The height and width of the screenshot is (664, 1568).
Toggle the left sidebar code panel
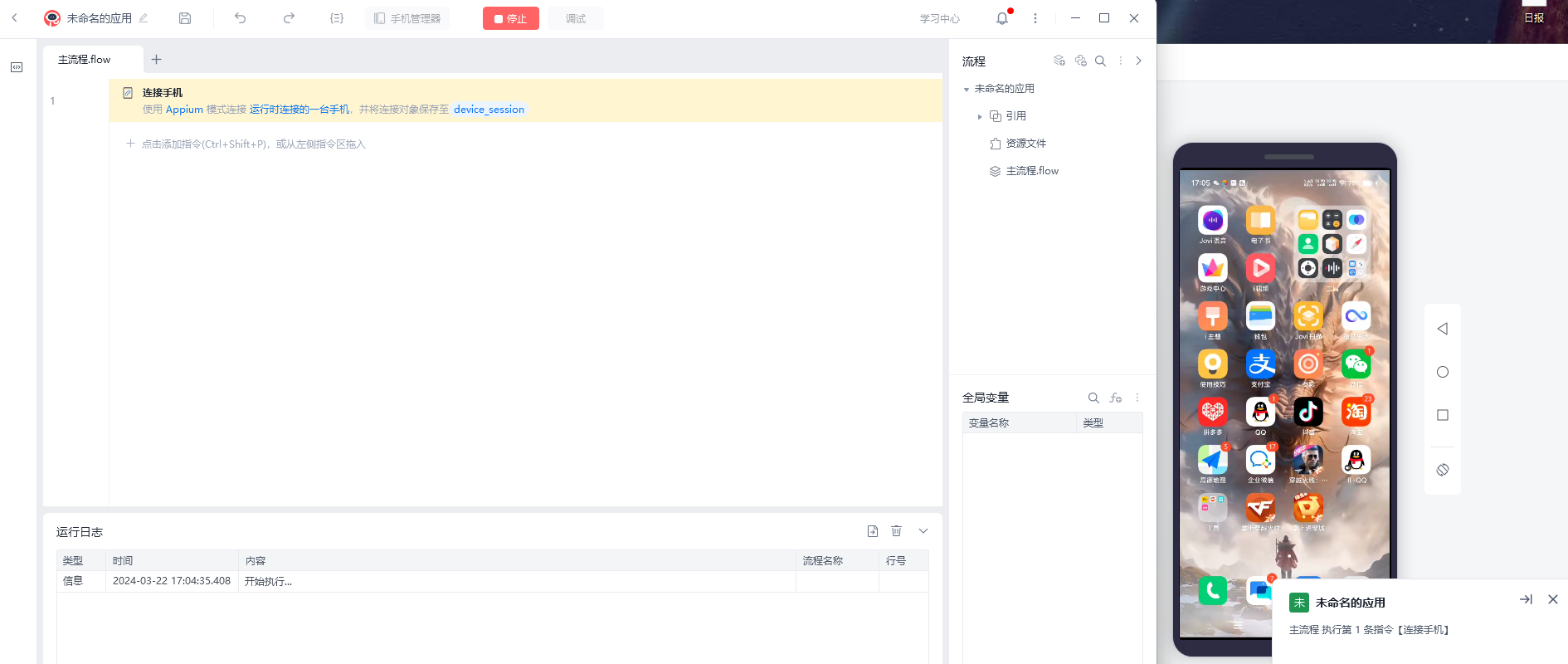(17, 67)
